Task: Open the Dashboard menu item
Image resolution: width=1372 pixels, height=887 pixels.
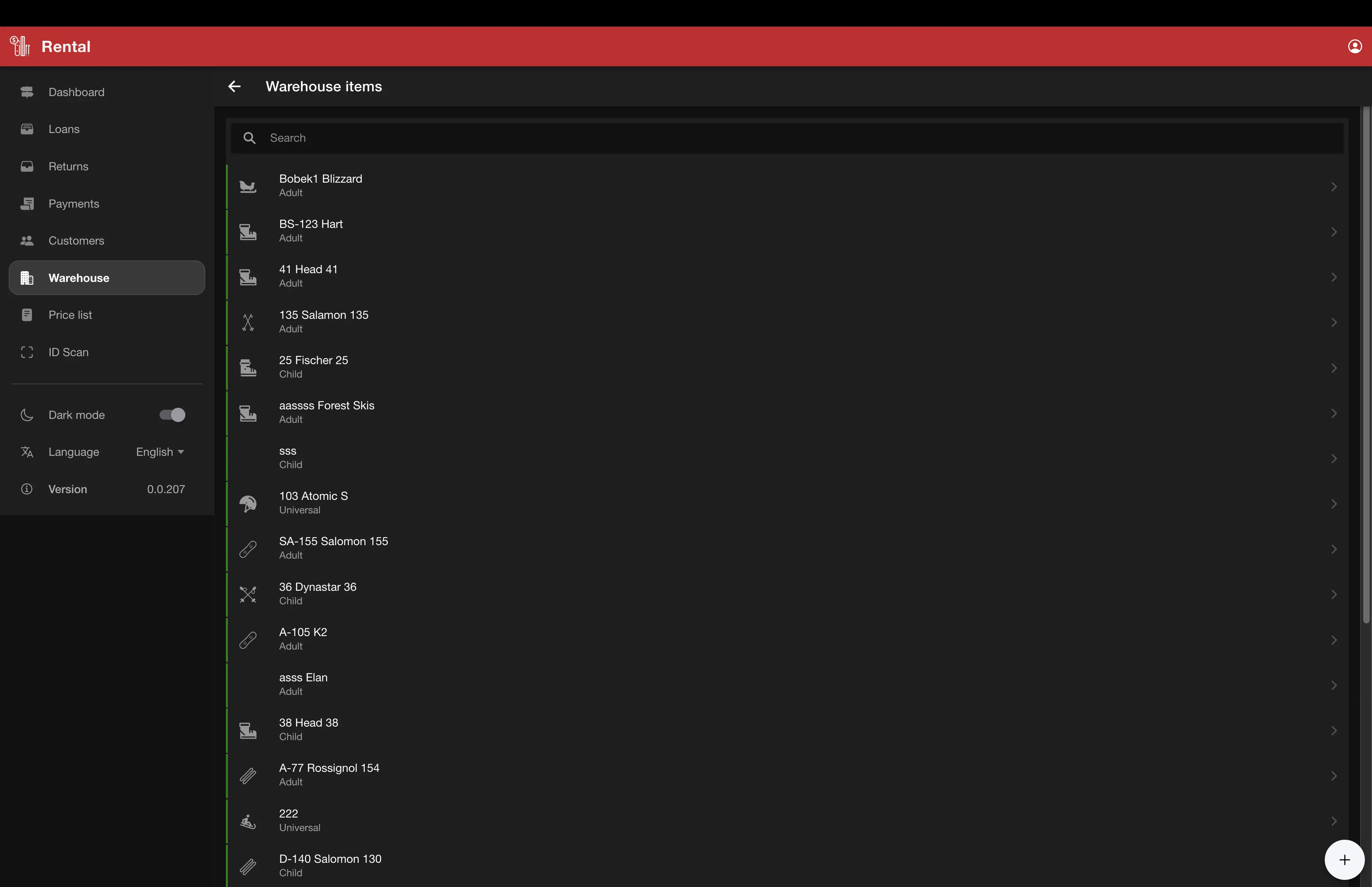Action: pyautogui.click(x=107, y=92)
